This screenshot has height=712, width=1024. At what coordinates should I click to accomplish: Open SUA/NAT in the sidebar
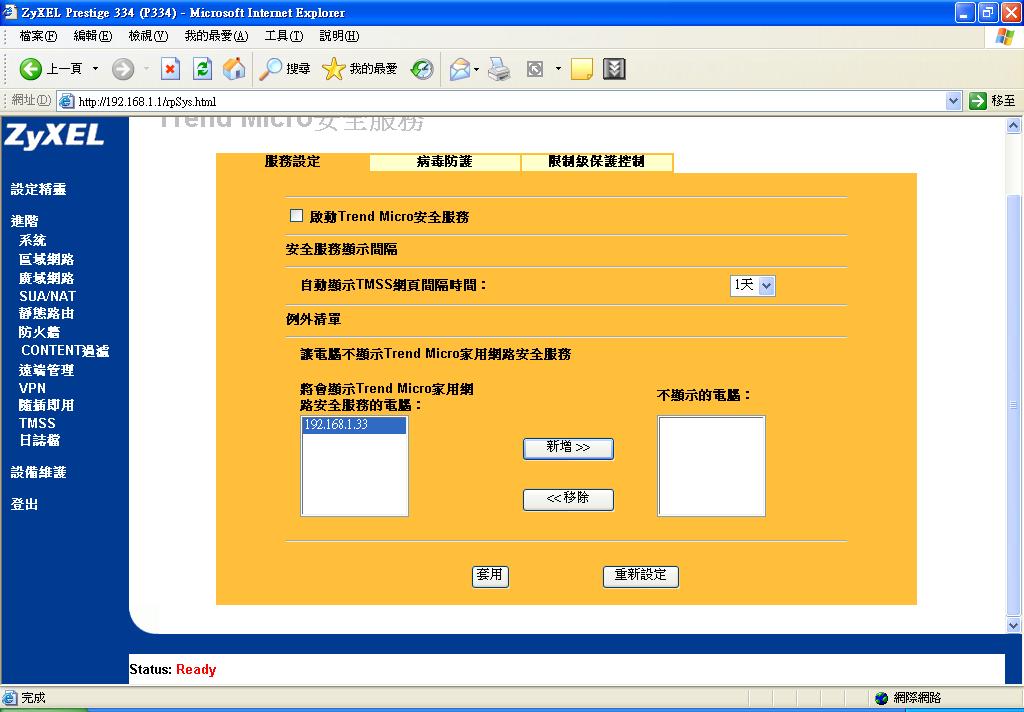[x=47, y=296]
